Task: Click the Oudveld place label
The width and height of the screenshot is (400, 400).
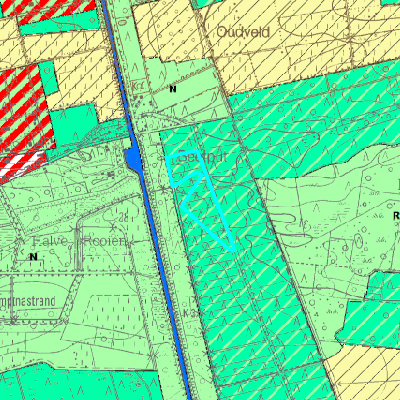Action: point(243,32)
